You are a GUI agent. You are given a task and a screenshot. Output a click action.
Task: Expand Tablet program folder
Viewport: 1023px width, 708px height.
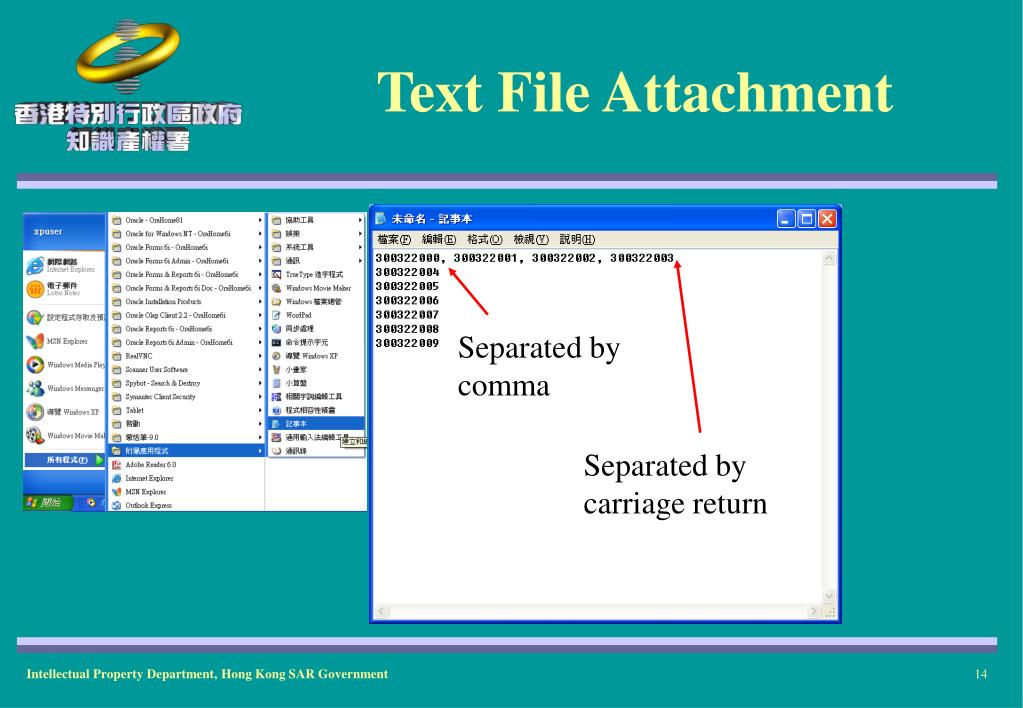(187, 410)
